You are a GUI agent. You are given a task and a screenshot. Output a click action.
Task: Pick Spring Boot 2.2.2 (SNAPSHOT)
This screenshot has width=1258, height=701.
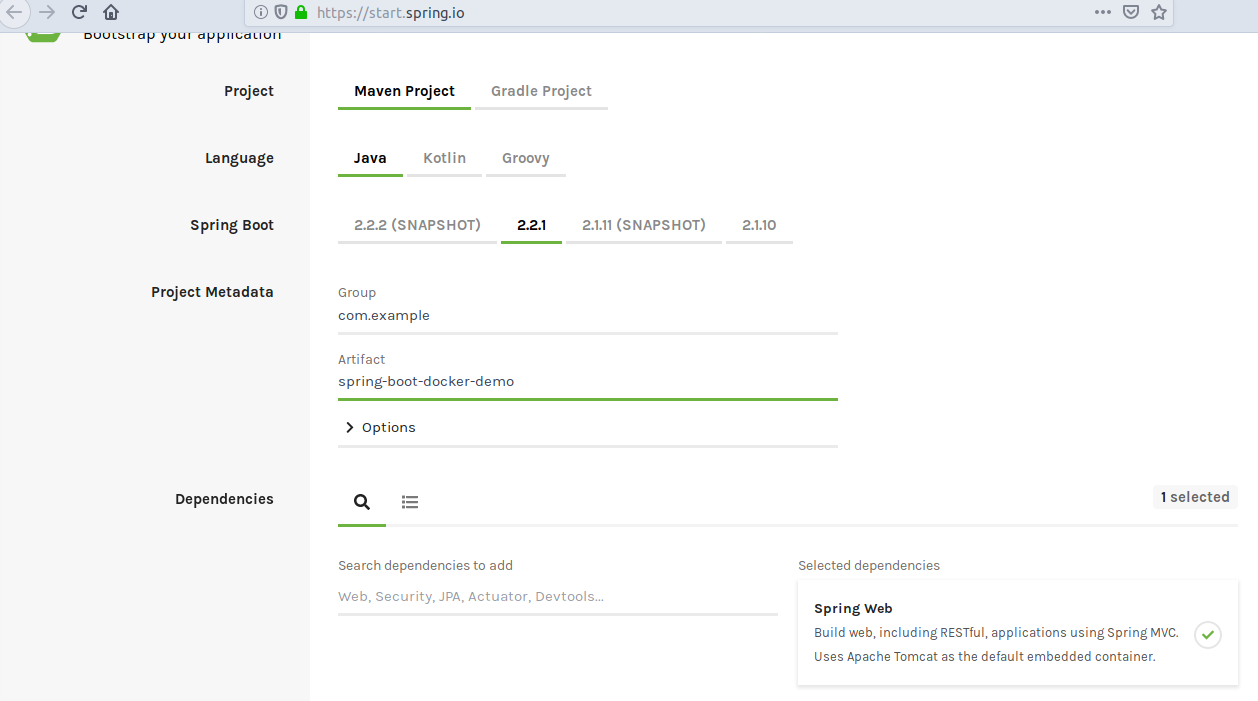point(417,225)
